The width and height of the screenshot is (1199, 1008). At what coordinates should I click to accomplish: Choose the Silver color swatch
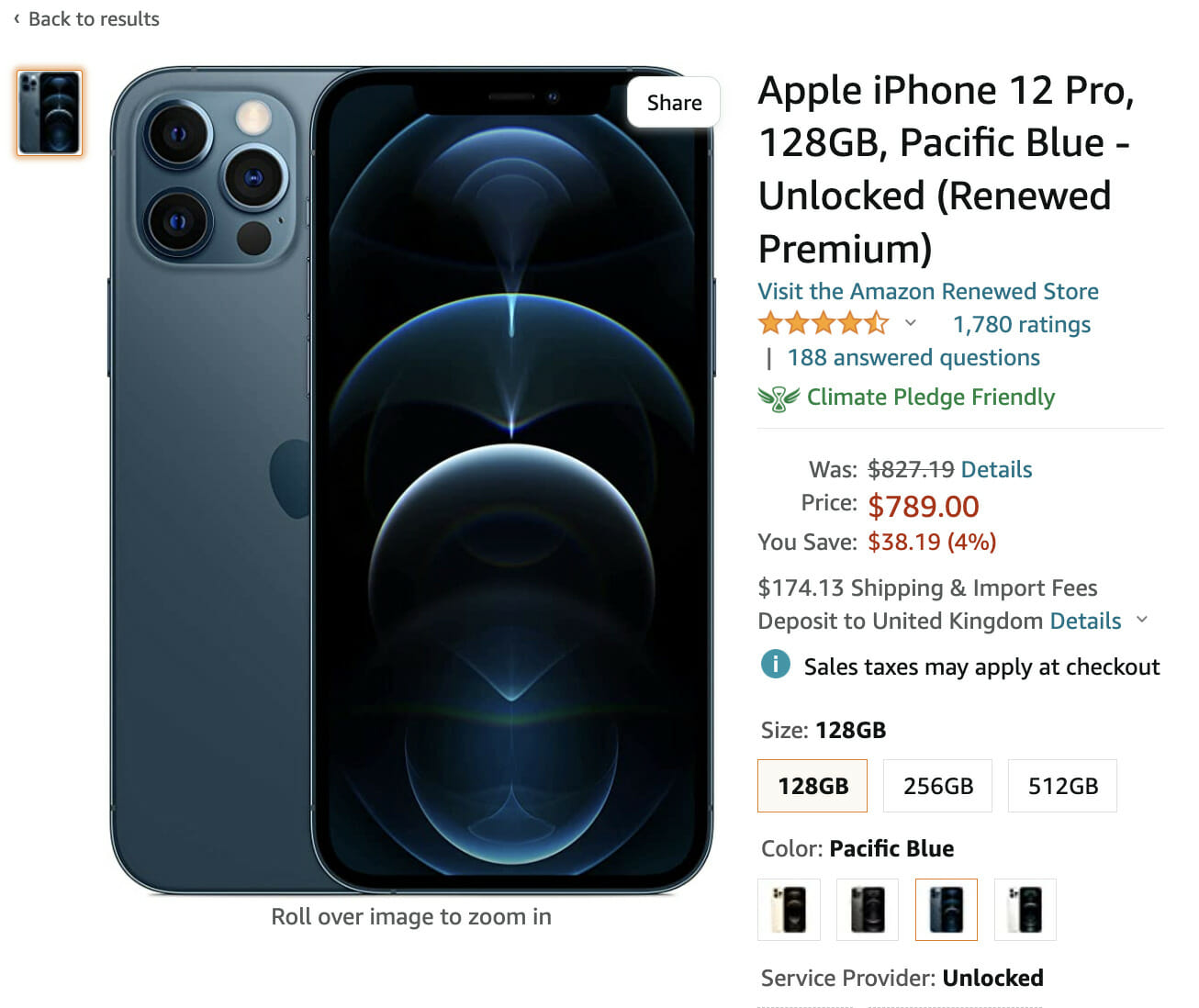(x=1025, y=909)
